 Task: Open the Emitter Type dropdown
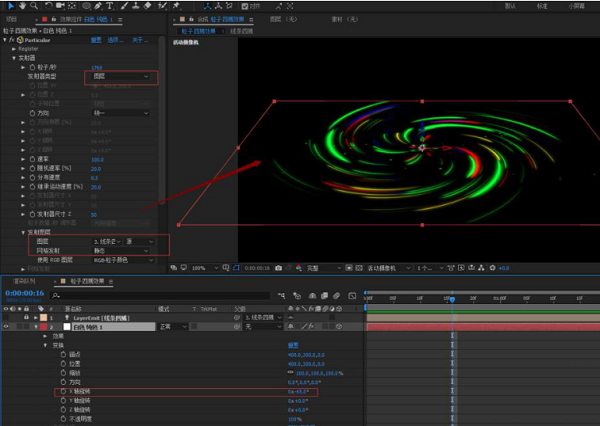click(121, 77)
